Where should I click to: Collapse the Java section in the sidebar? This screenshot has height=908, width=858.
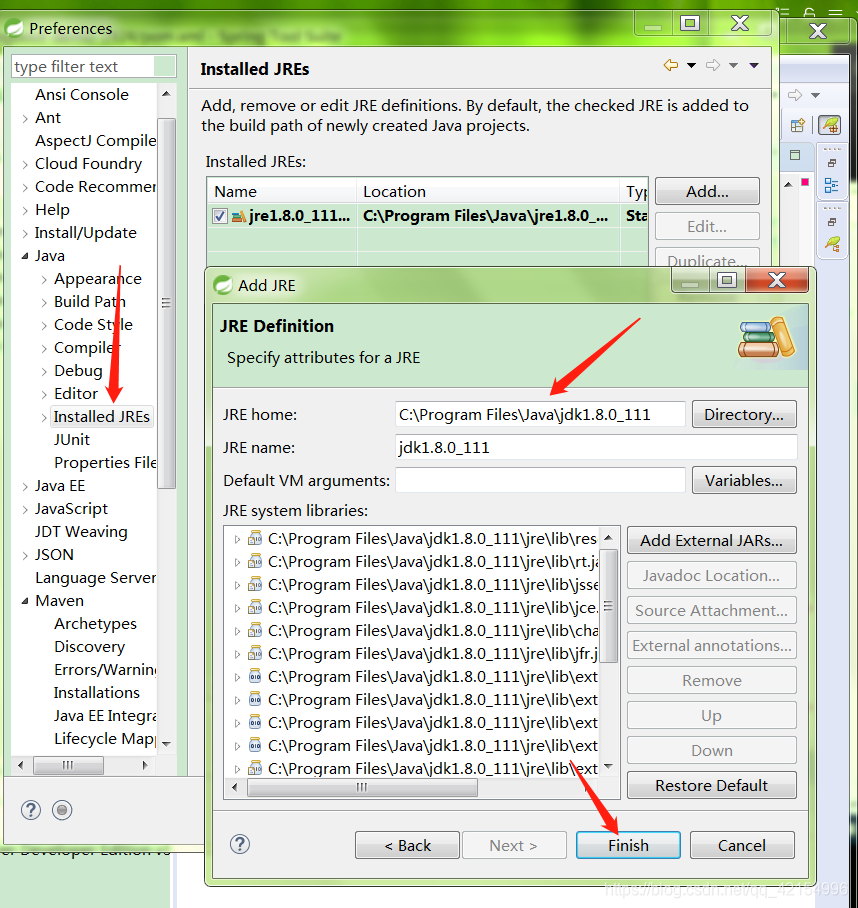pos(24,255)
